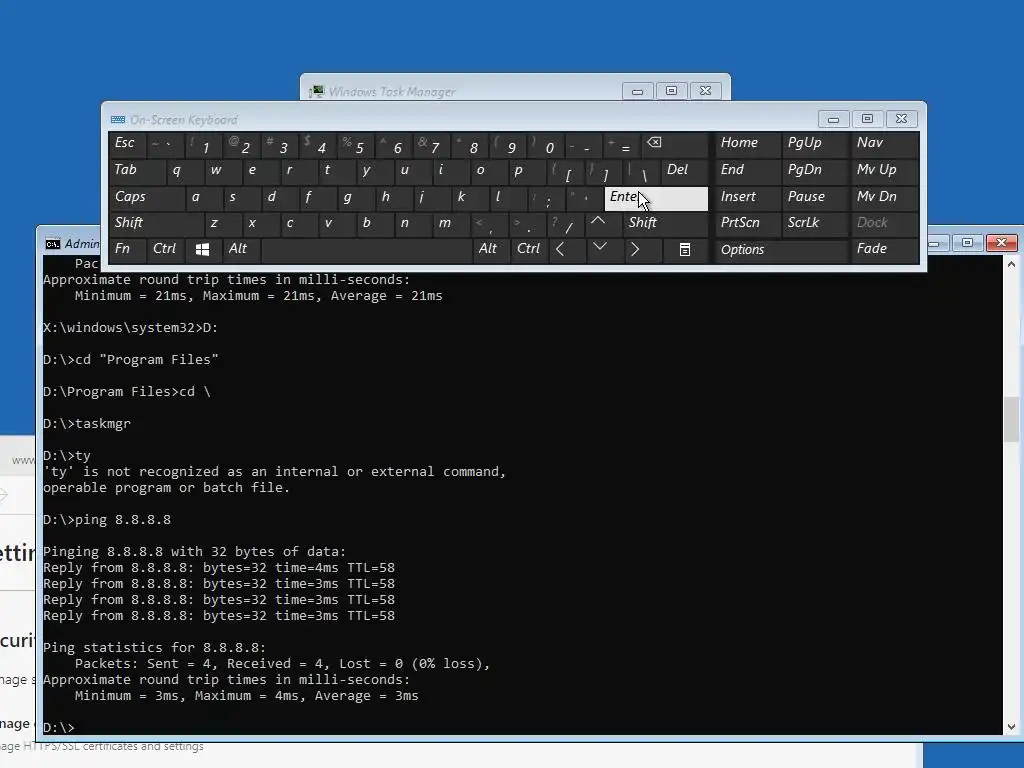1024x768 pixels.
Task: Click the Home key
Action: 748,144
